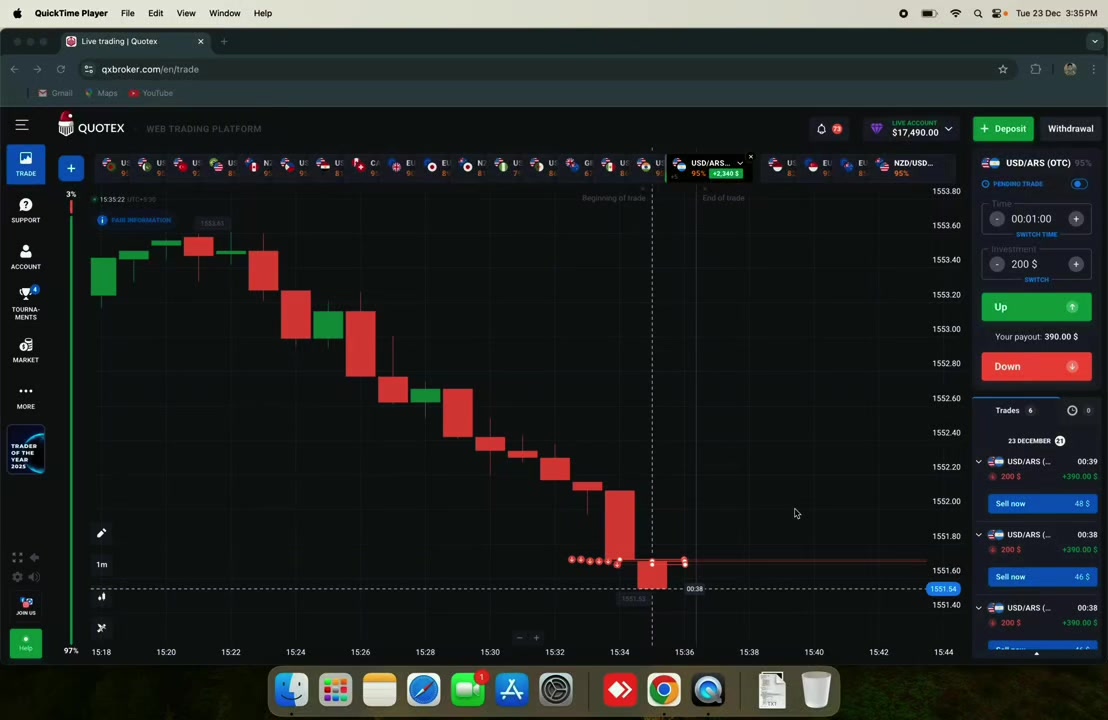Viewport: 1108px width, 720px height.
Task: Select the Trade sidebar icon
Action: point(26,164)
